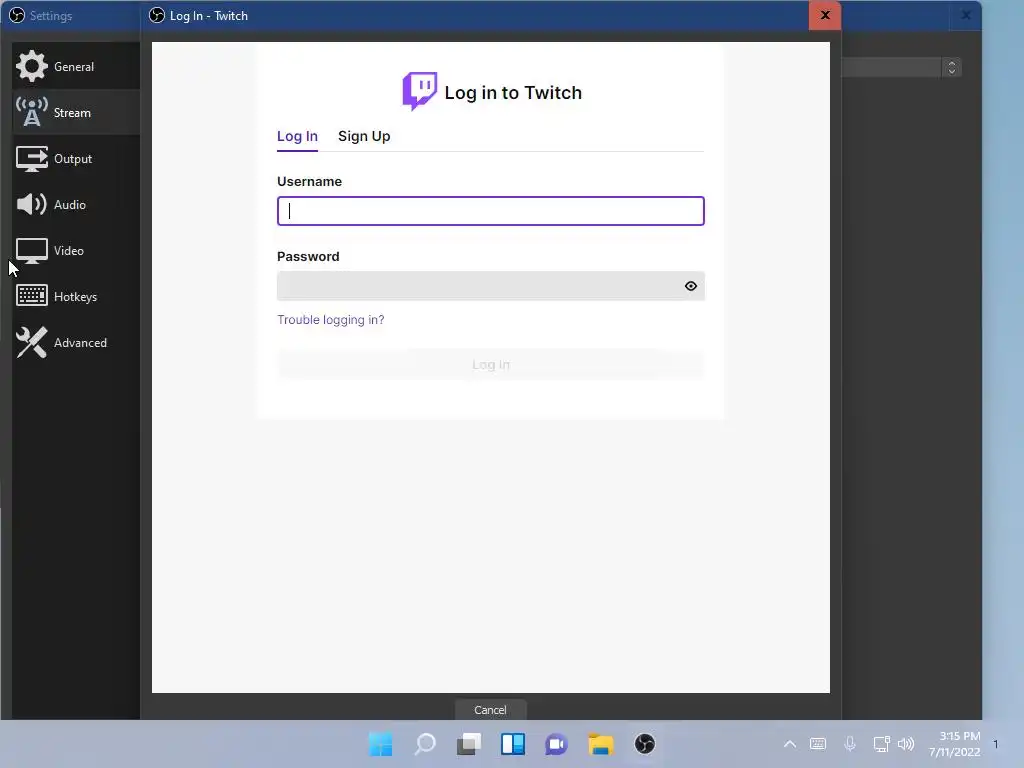Viewport: 1024px width, 768px height.
Task: Open Hotkeys keyboard icon
Action: (x=31, y=296)
